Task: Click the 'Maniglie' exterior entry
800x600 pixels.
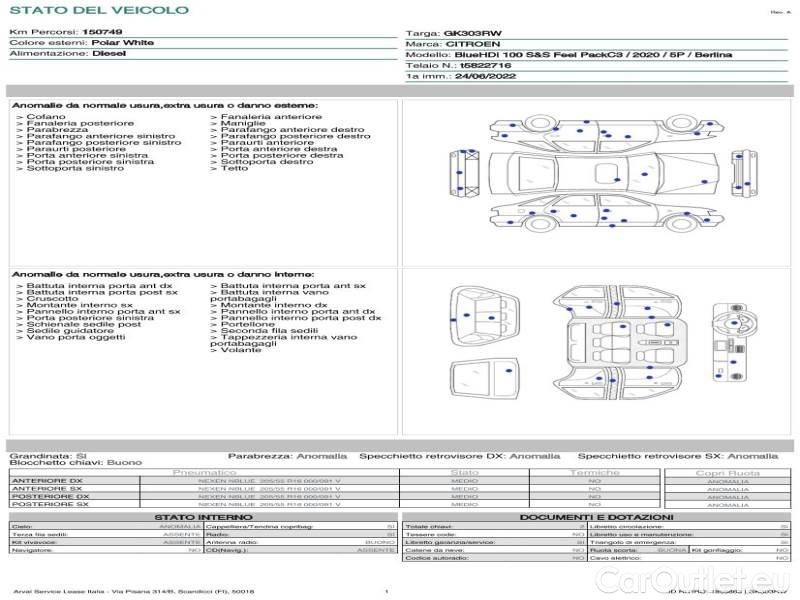Action: (x=243, y=123)
